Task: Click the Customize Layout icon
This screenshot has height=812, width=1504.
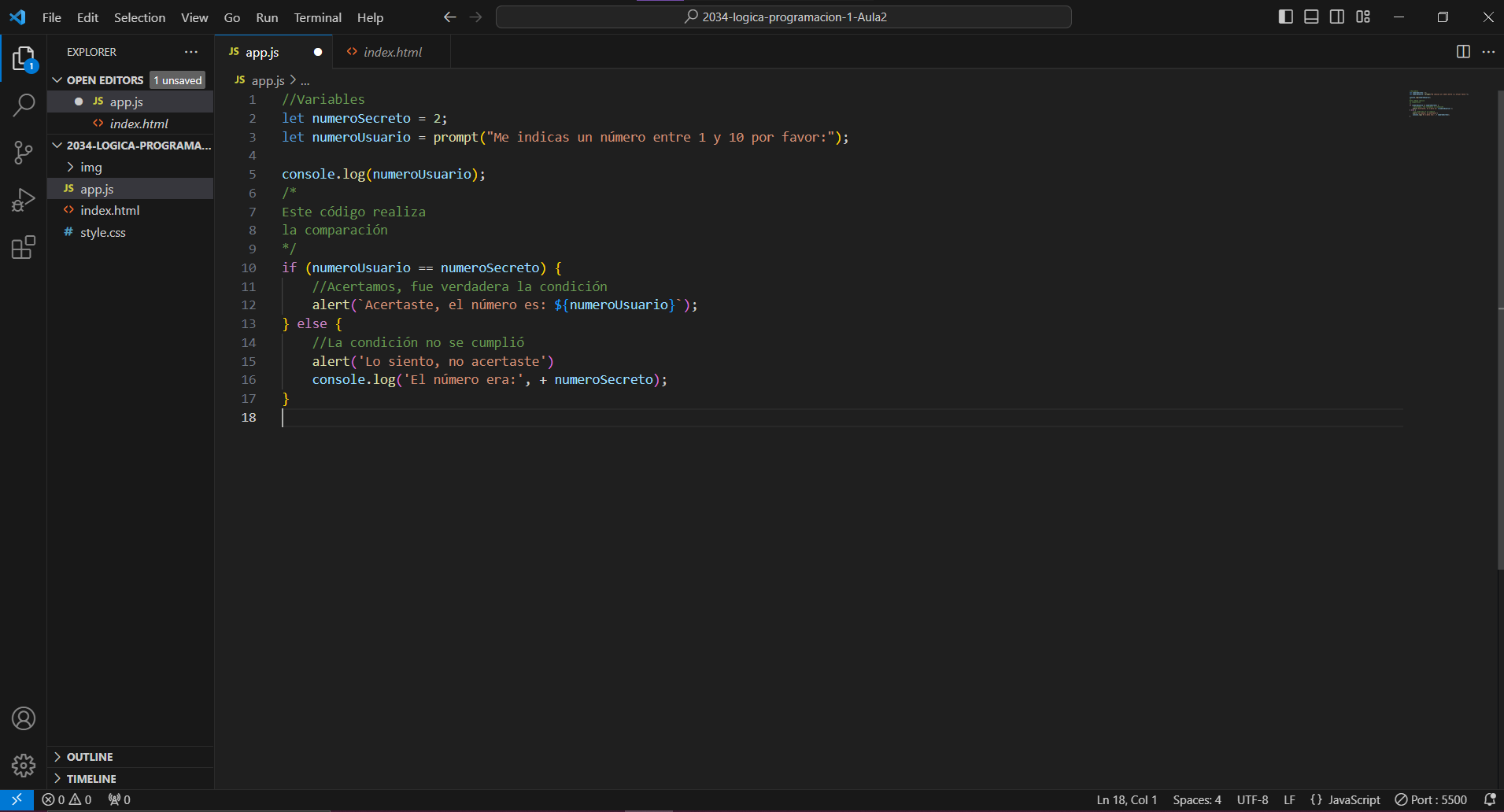Action: click(1363, 17)
